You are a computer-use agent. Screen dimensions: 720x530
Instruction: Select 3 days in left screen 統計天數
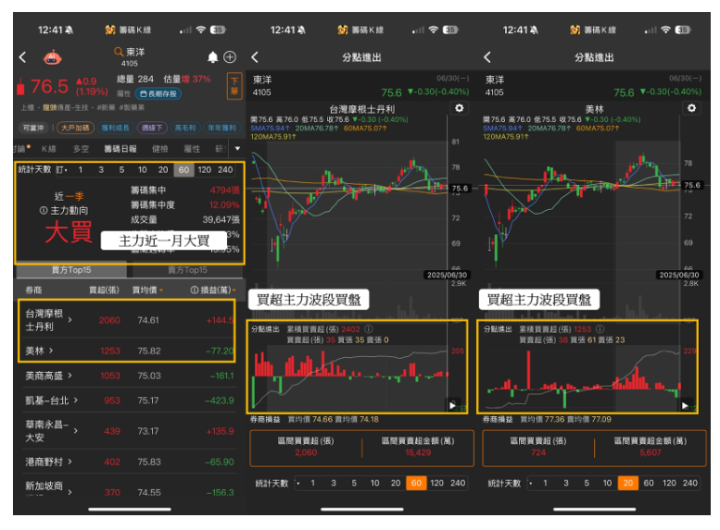tap(101, 170)
